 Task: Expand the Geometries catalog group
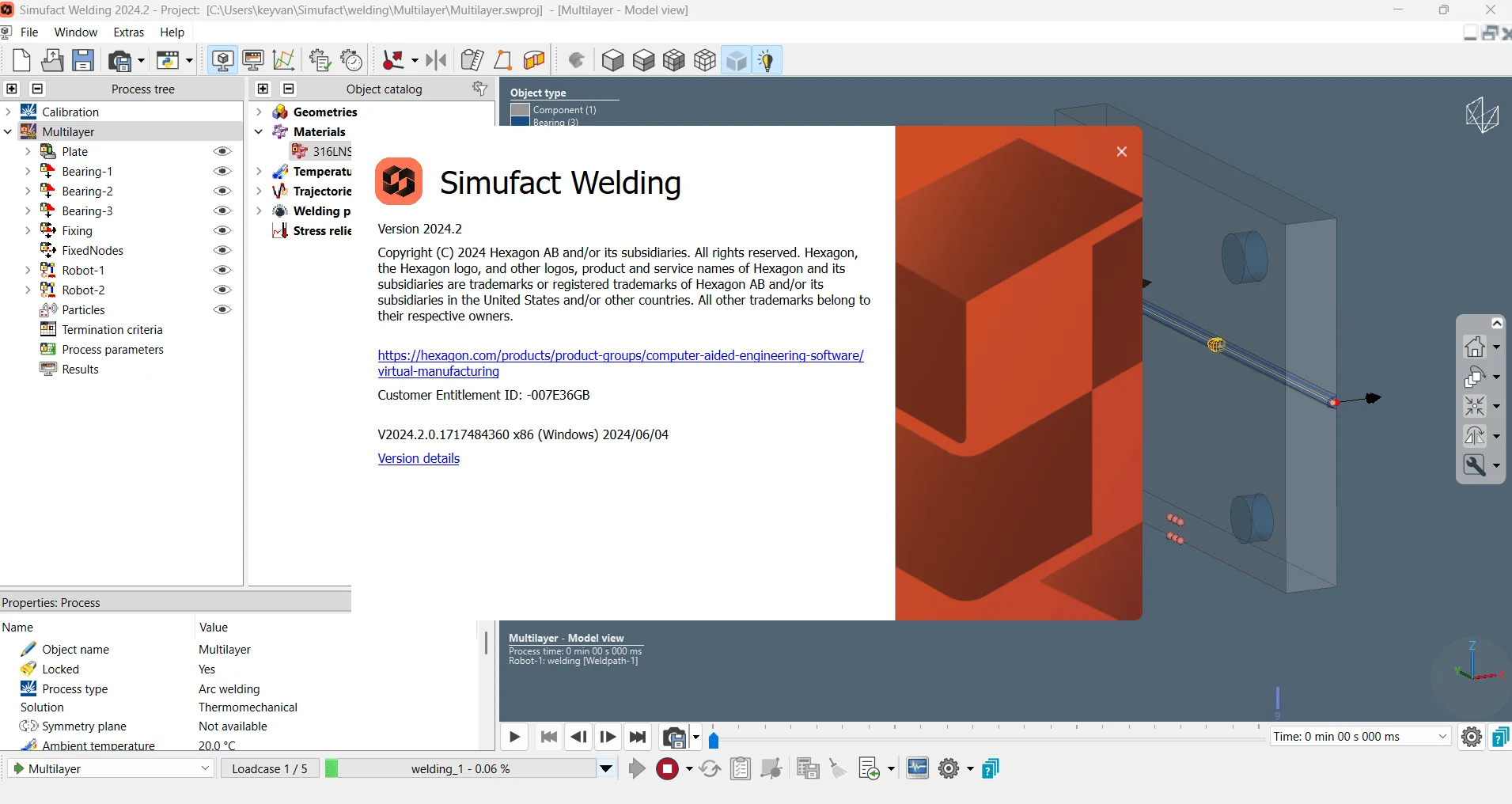pos(259,112)
